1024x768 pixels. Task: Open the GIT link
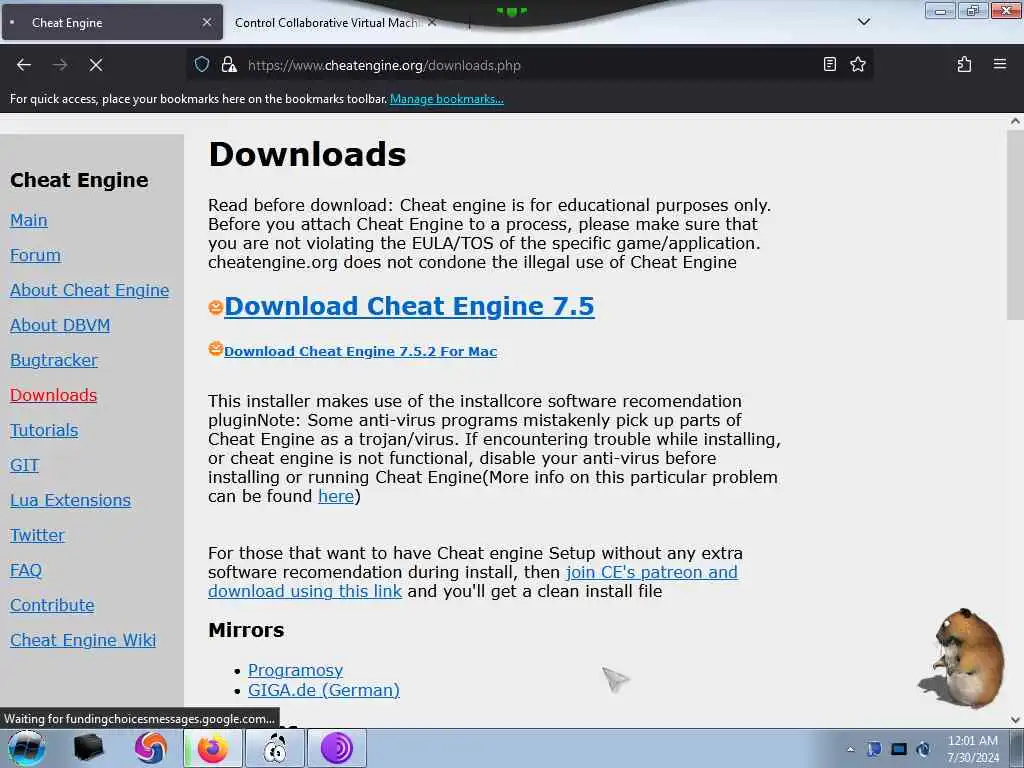click(25, 465)
